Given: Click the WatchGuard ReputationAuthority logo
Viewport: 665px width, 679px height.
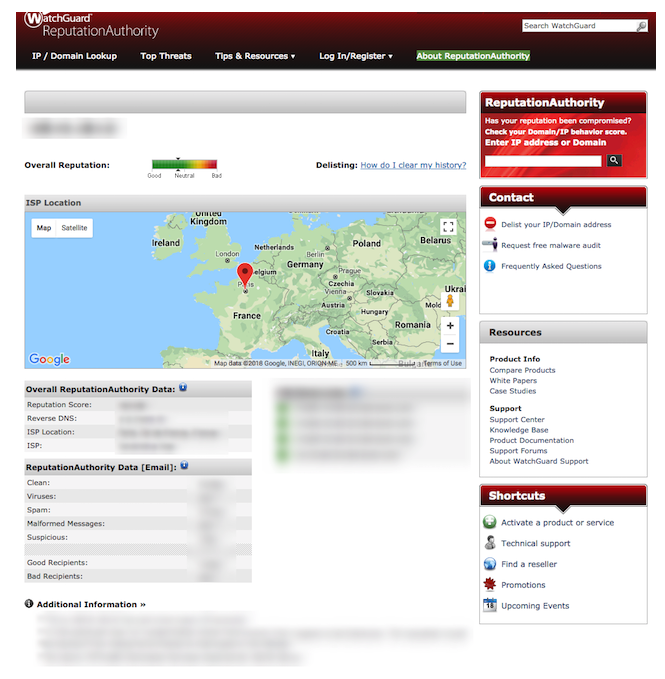Looking at the screenshot, I should (91, 25).
